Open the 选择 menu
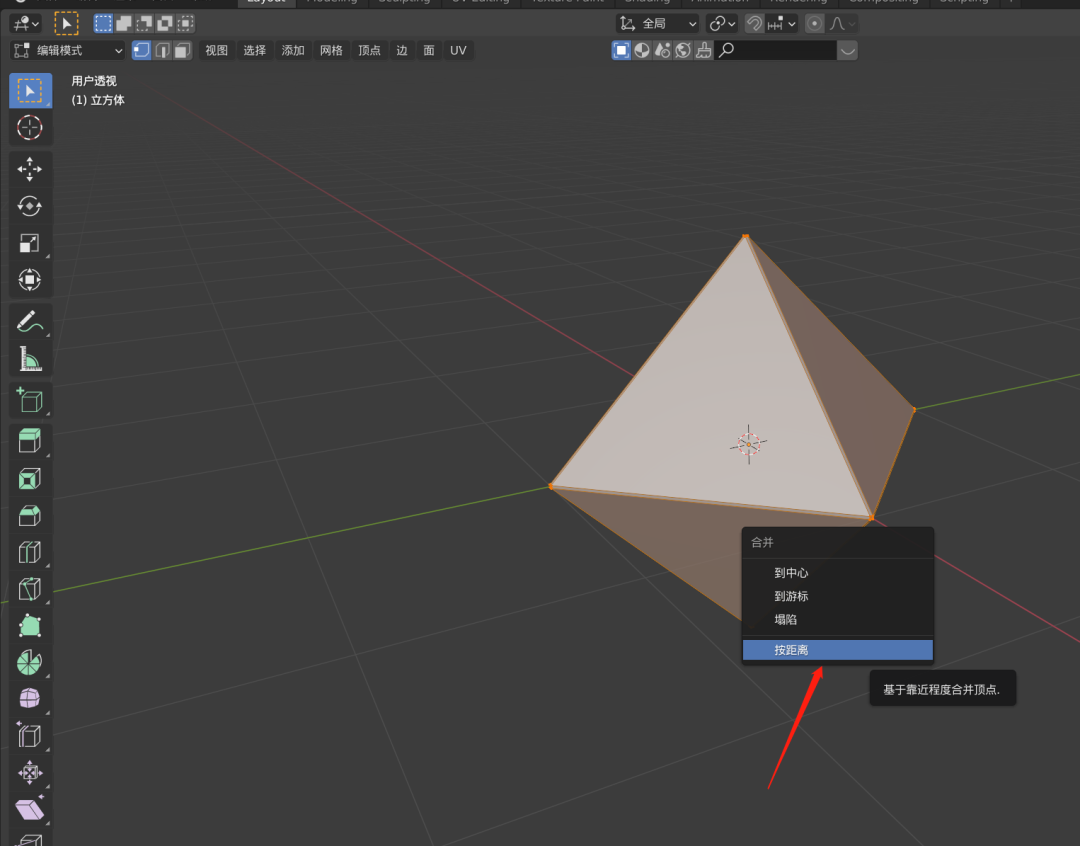 tap(255, 50)
